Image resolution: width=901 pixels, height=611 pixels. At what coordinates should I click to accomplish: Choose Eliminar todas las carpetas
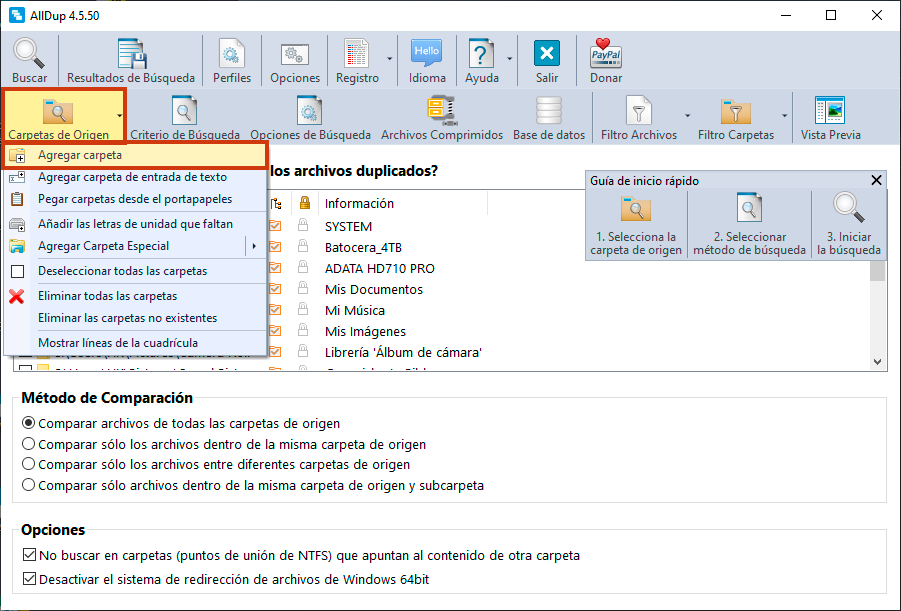tap(135, 296)
